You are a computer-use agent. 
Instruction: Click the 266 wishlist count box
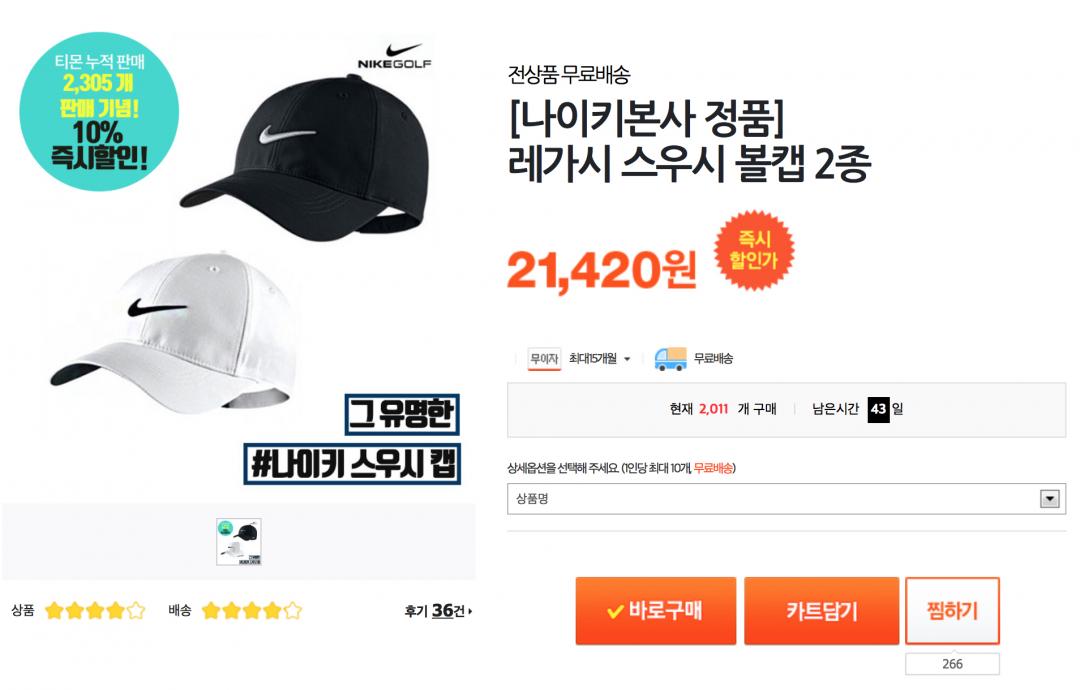(952, 664)
